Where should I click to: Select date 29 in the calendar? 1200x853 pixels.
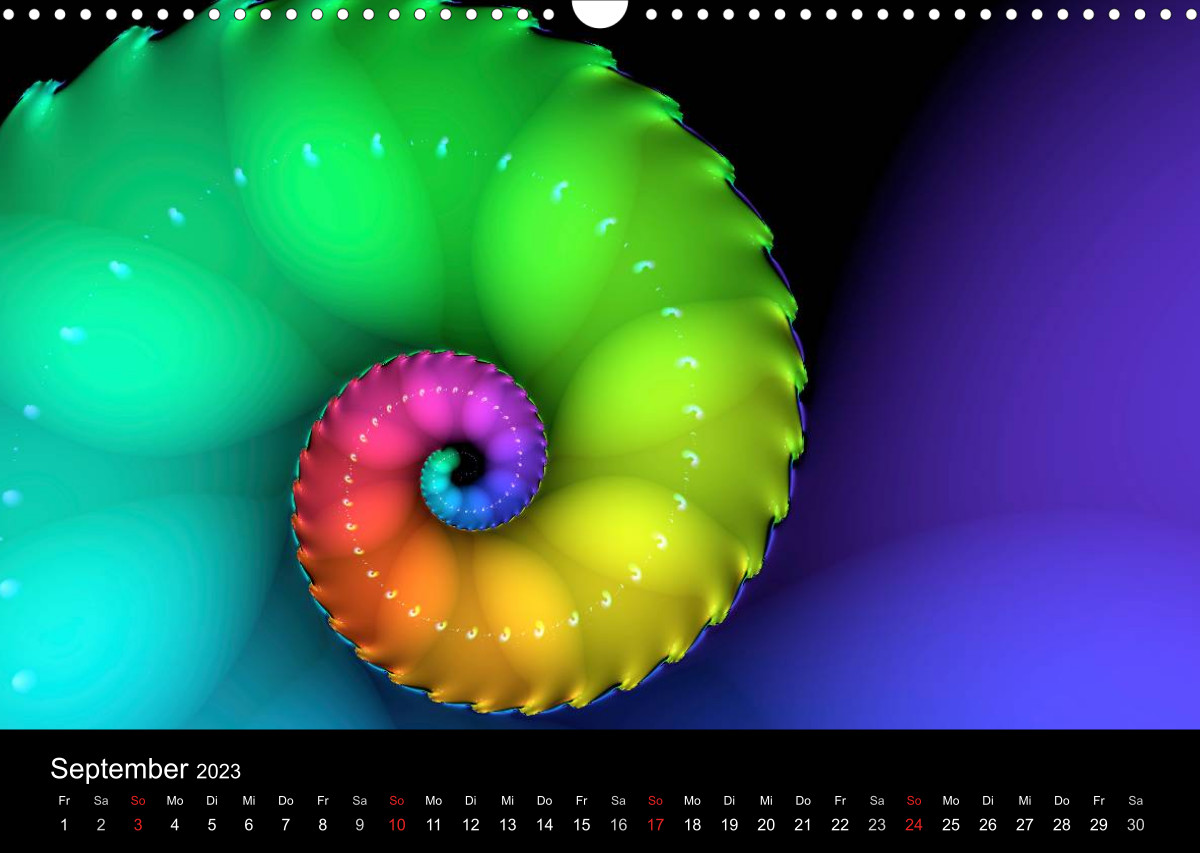pyautogui.click(x=1099, y=825)
